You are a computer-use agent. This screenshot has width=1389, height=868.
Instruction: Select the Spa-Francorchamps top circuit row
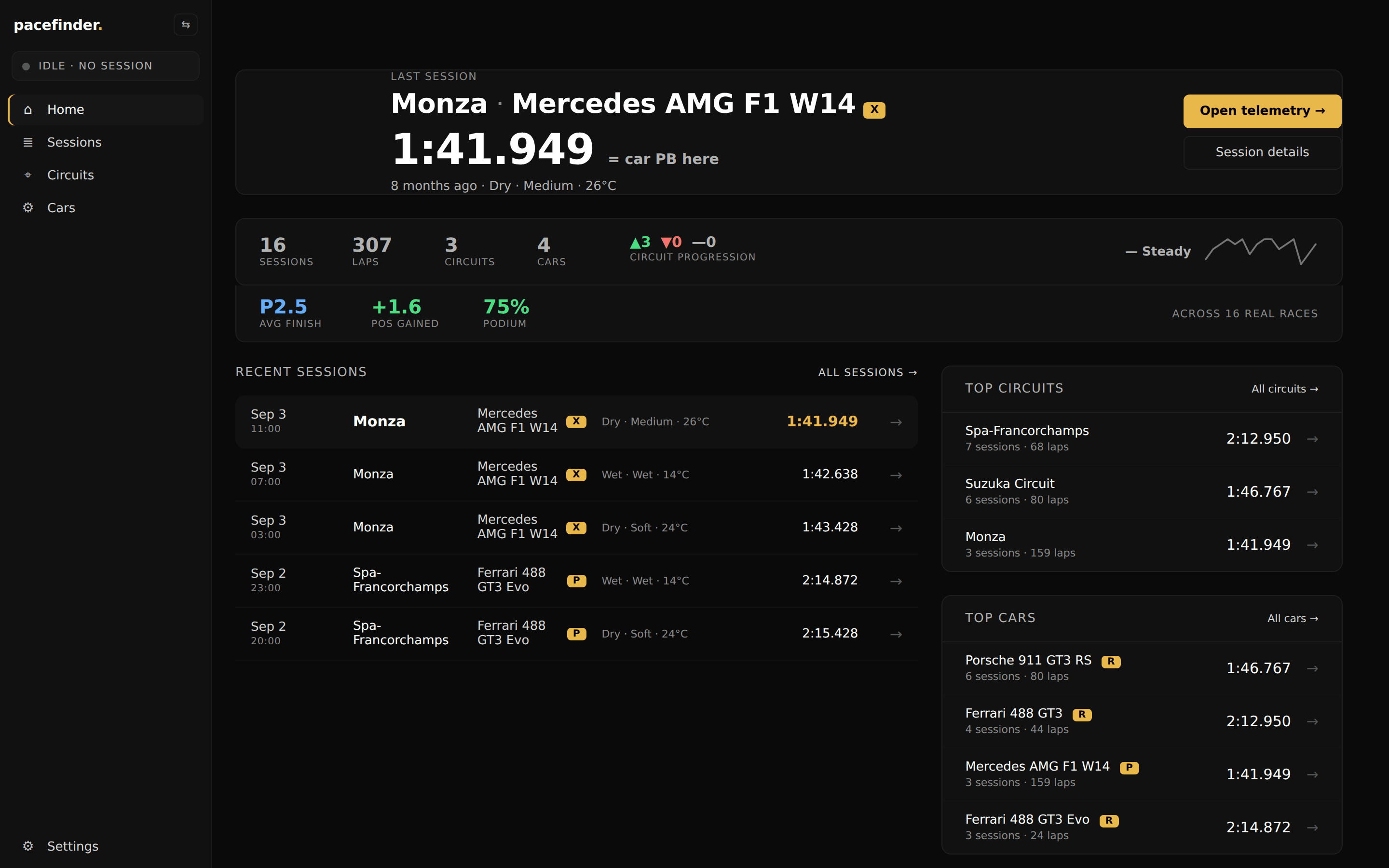point(1142,439)
